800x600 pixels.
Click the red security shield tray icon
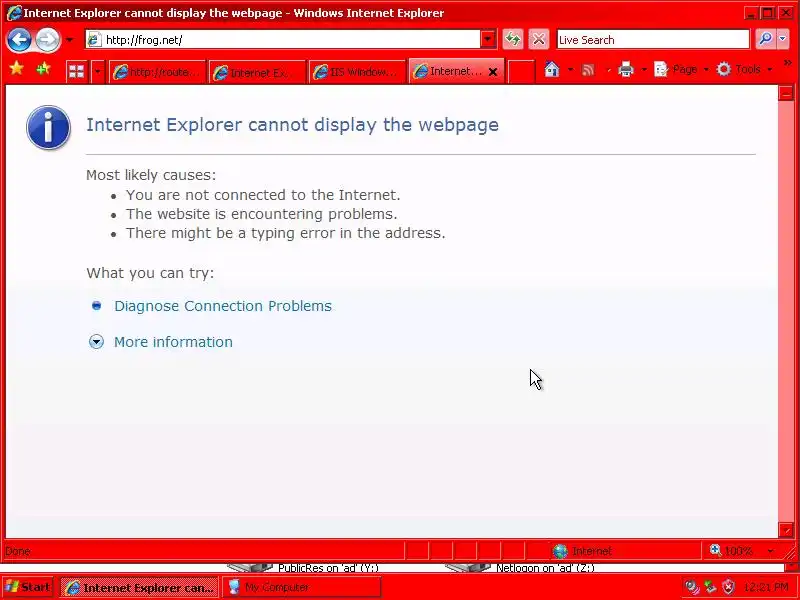click(x=729, y=588)
